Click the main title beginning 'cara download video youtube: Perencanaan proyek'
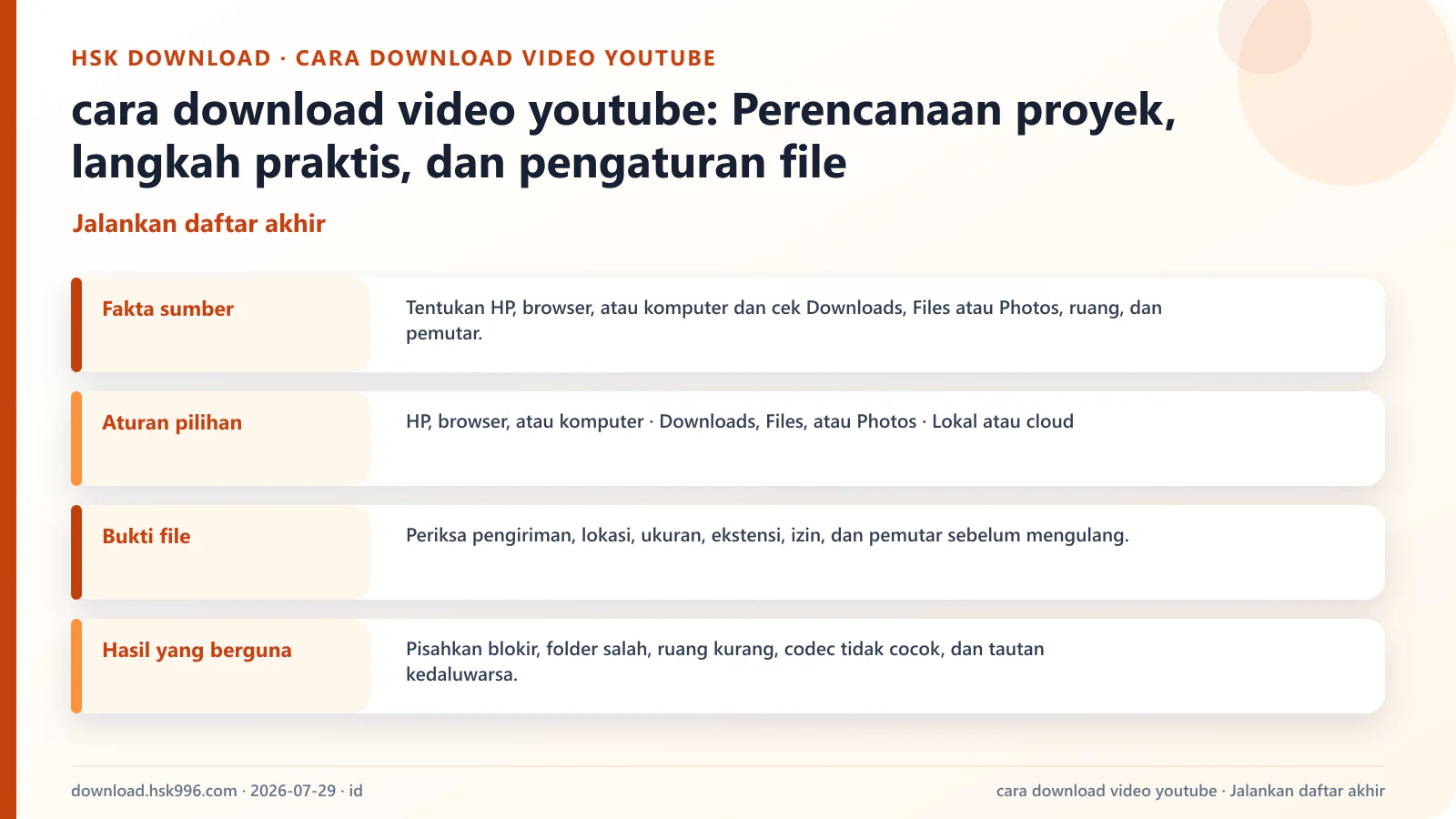Viewport: 1456px width, 819px height. pyautogui.click(x=624, y=136)
